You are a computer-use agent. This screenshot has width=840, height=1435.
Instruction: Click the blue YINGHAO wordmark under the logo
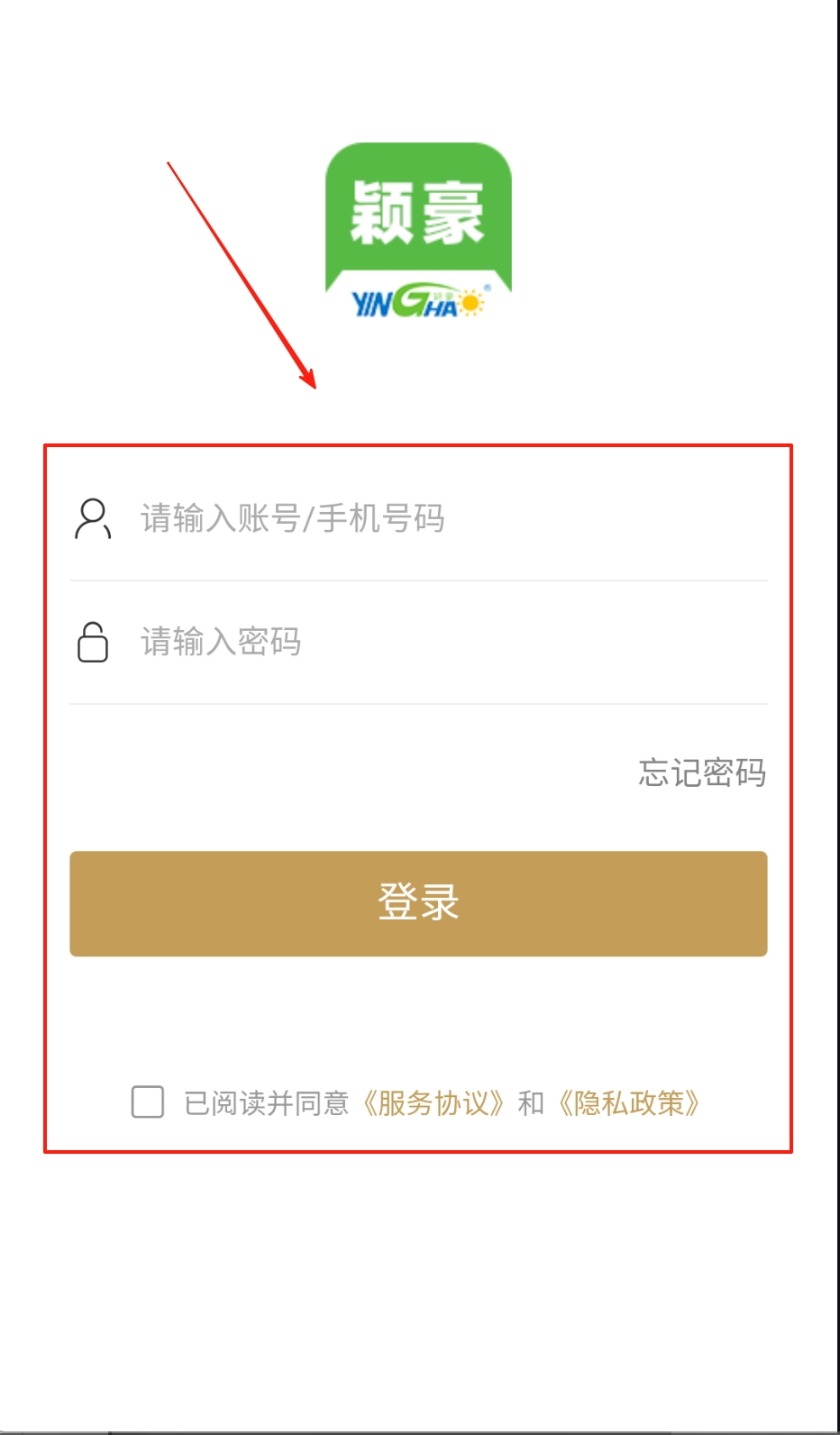(x=419, y=302)
